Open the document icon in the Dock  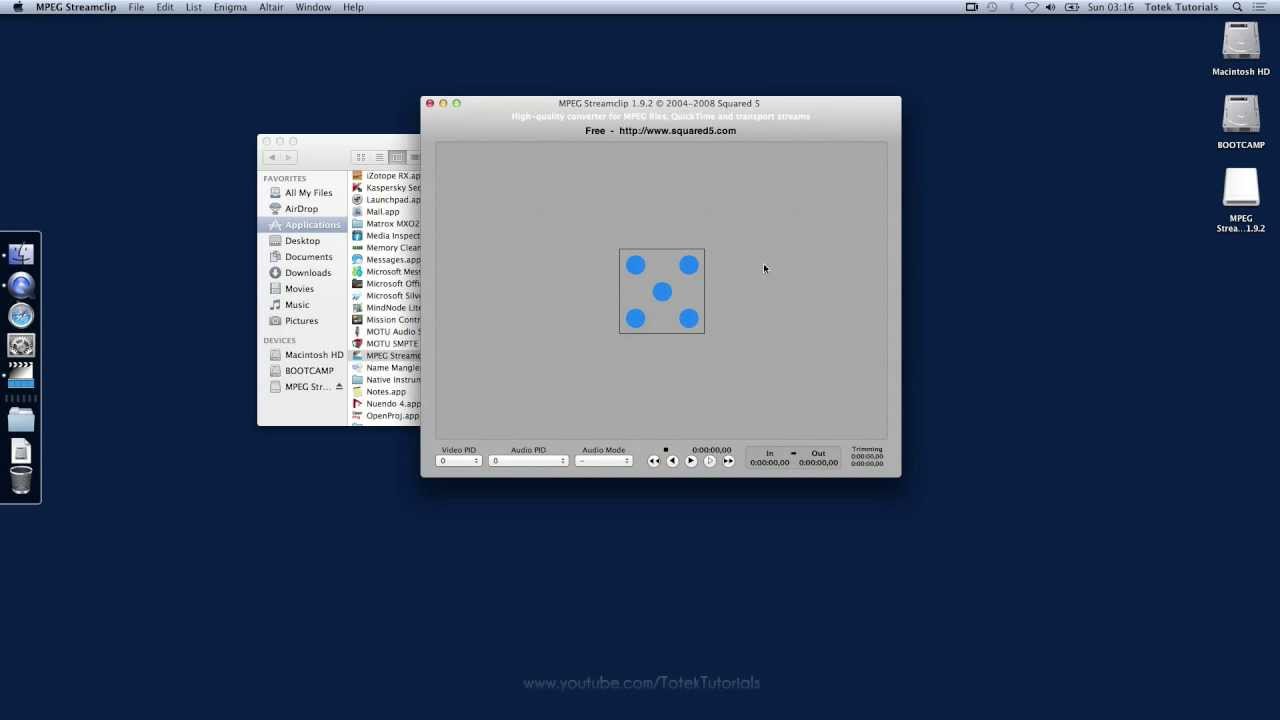[x=21, y=452]
